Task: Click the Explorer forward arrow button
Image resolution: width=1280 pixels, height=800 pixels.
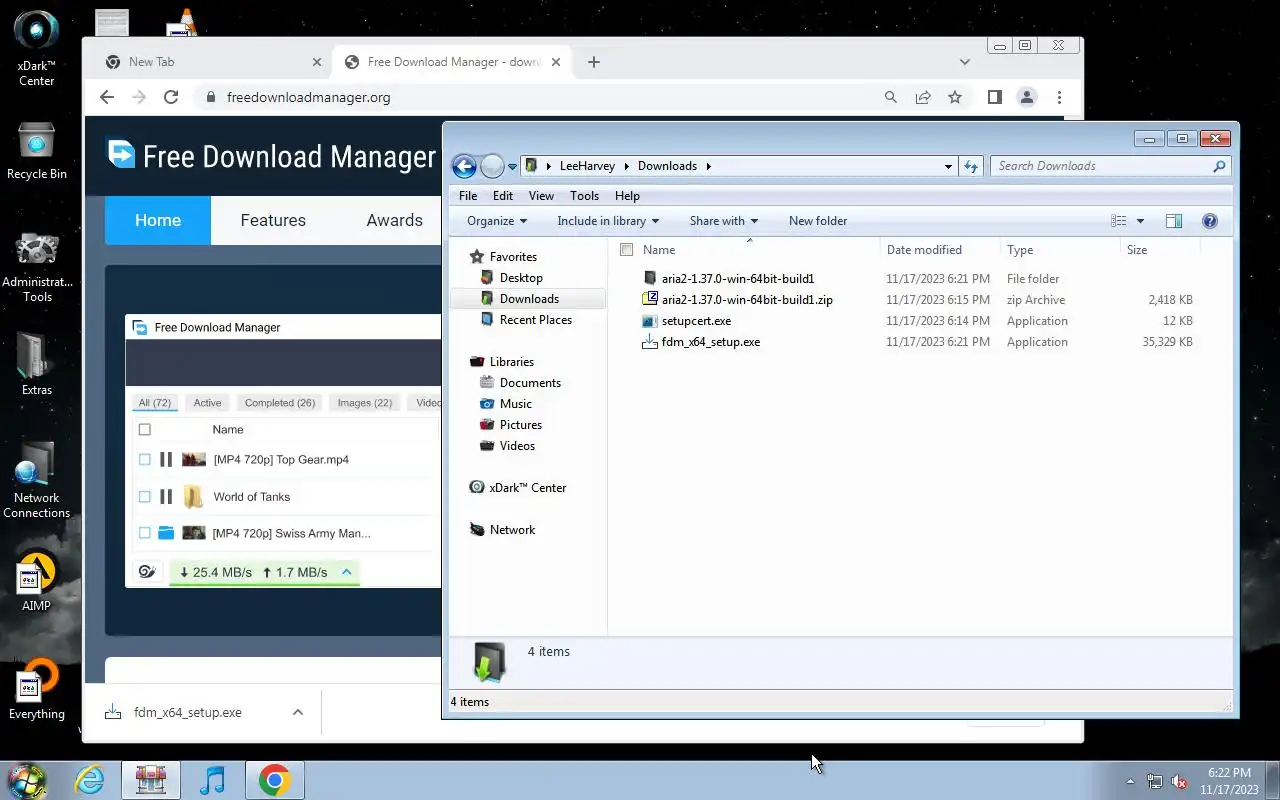Action: coord(492,166)
